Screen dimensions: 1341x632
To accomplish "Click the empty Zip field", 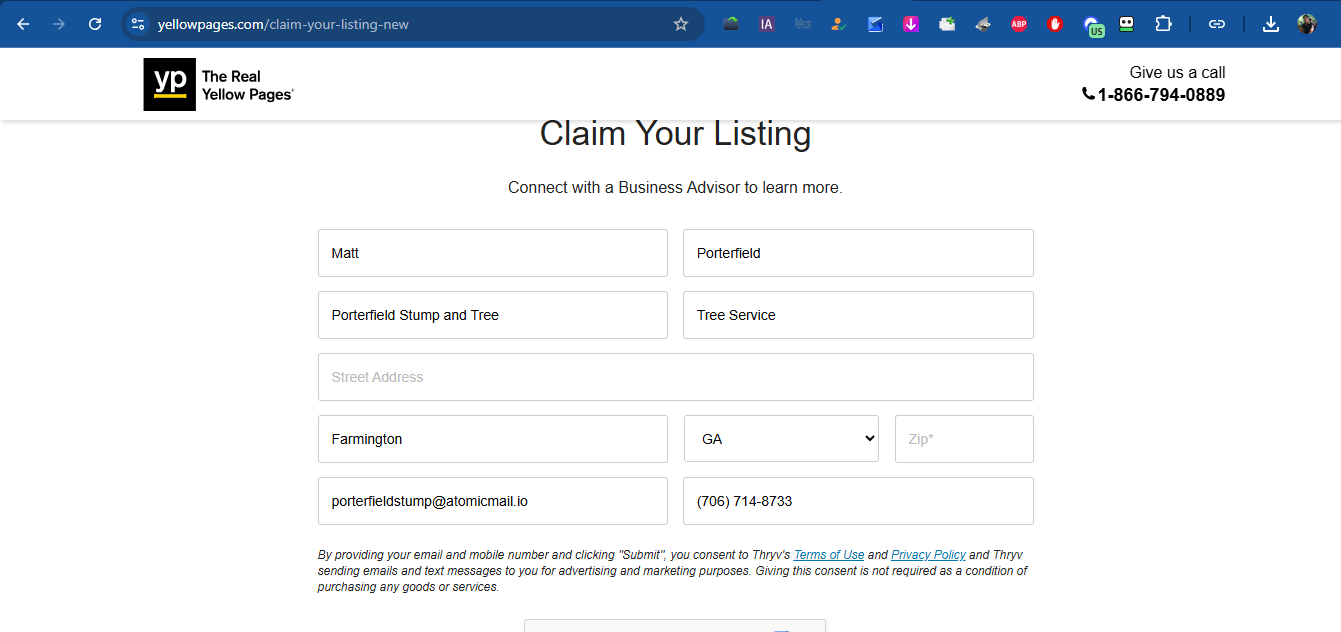I will 964,439.
